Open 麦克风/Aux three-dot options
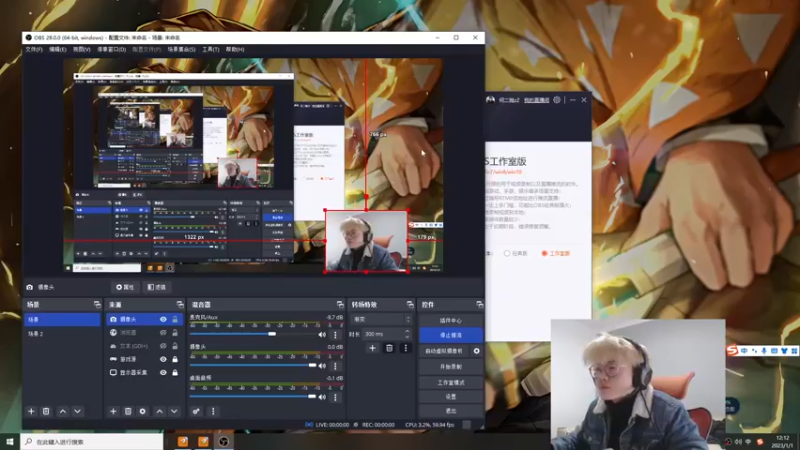800x450 pixels. (335, 335)
